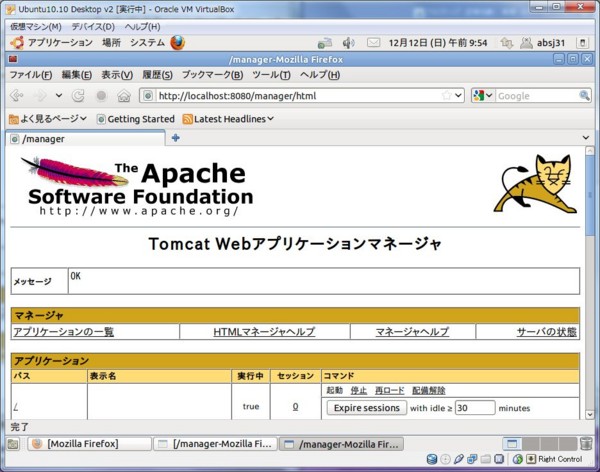Open the ツール(T) menu
The width and height of the screenshot is (600, 472).
click(x=271, y=75)
